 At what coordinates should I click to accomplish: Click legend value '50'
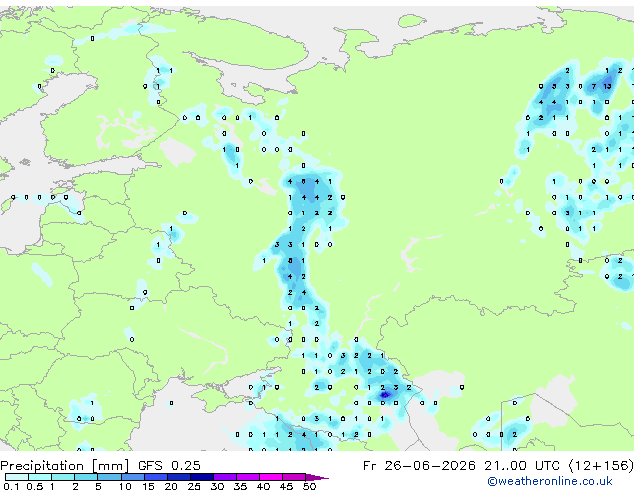point(309,486)
